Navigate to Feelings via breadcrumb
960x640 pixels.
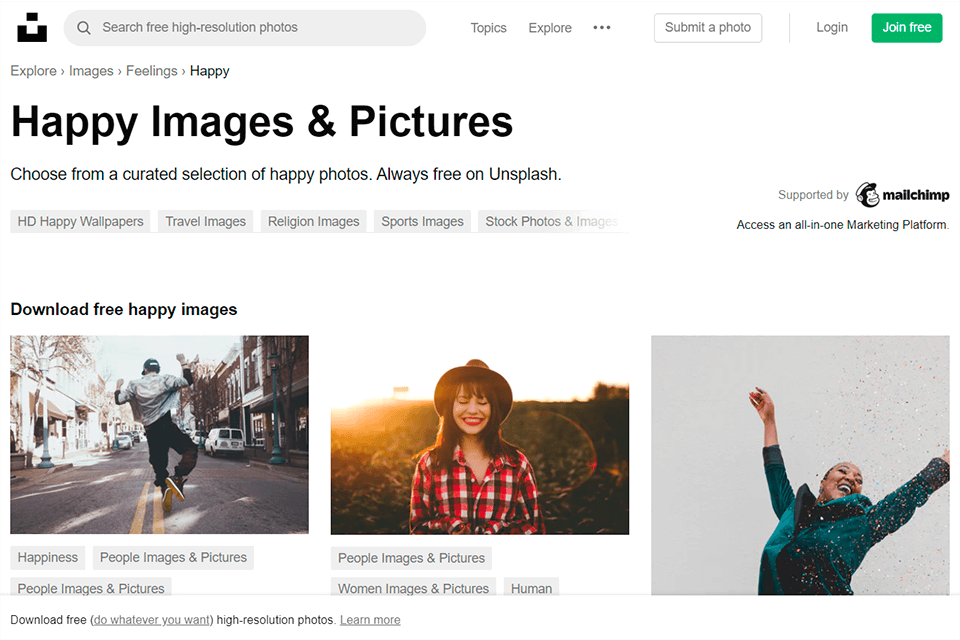coord(151,70)
